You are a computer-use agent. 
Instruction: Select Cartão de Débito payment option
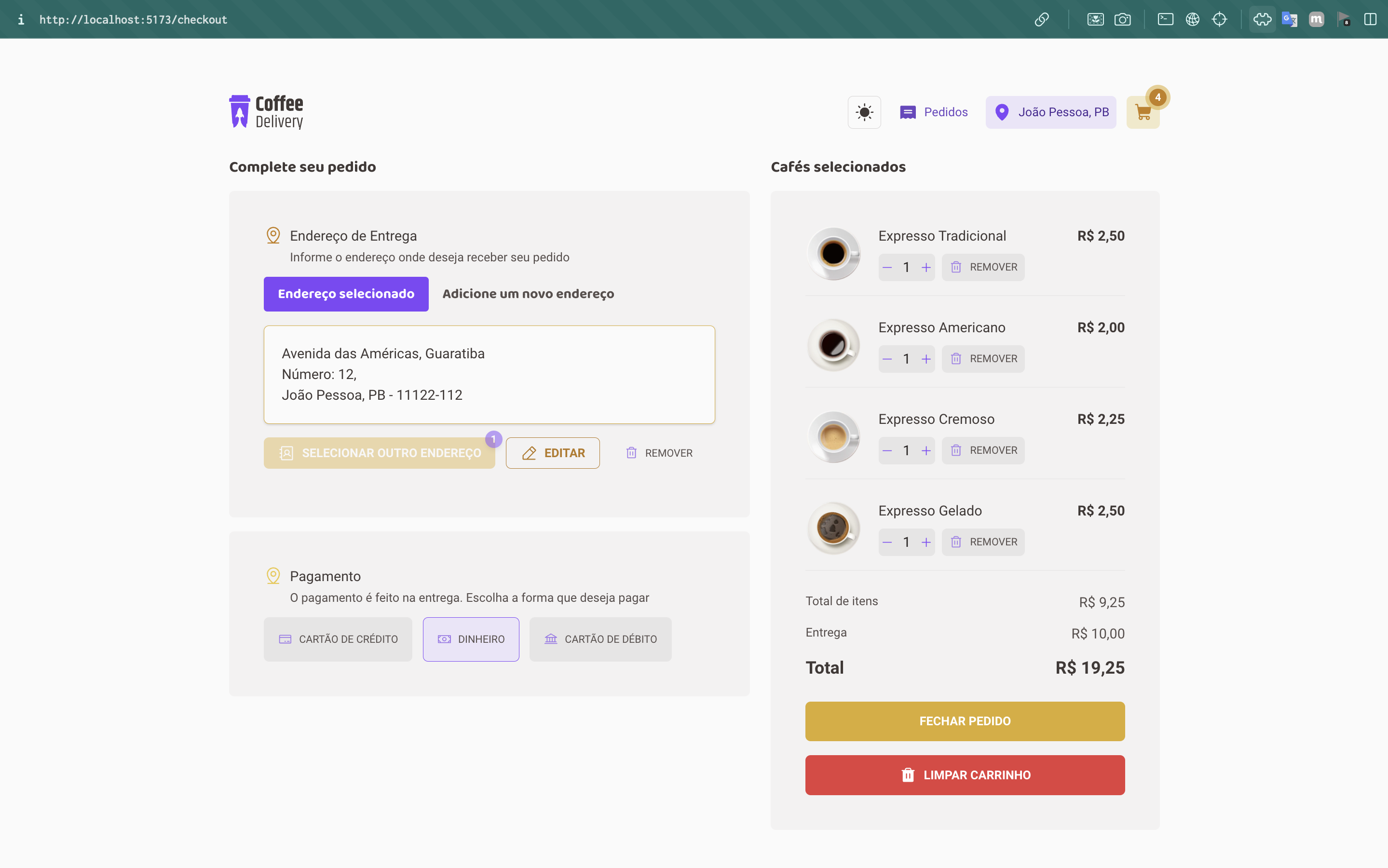point(600,639)
